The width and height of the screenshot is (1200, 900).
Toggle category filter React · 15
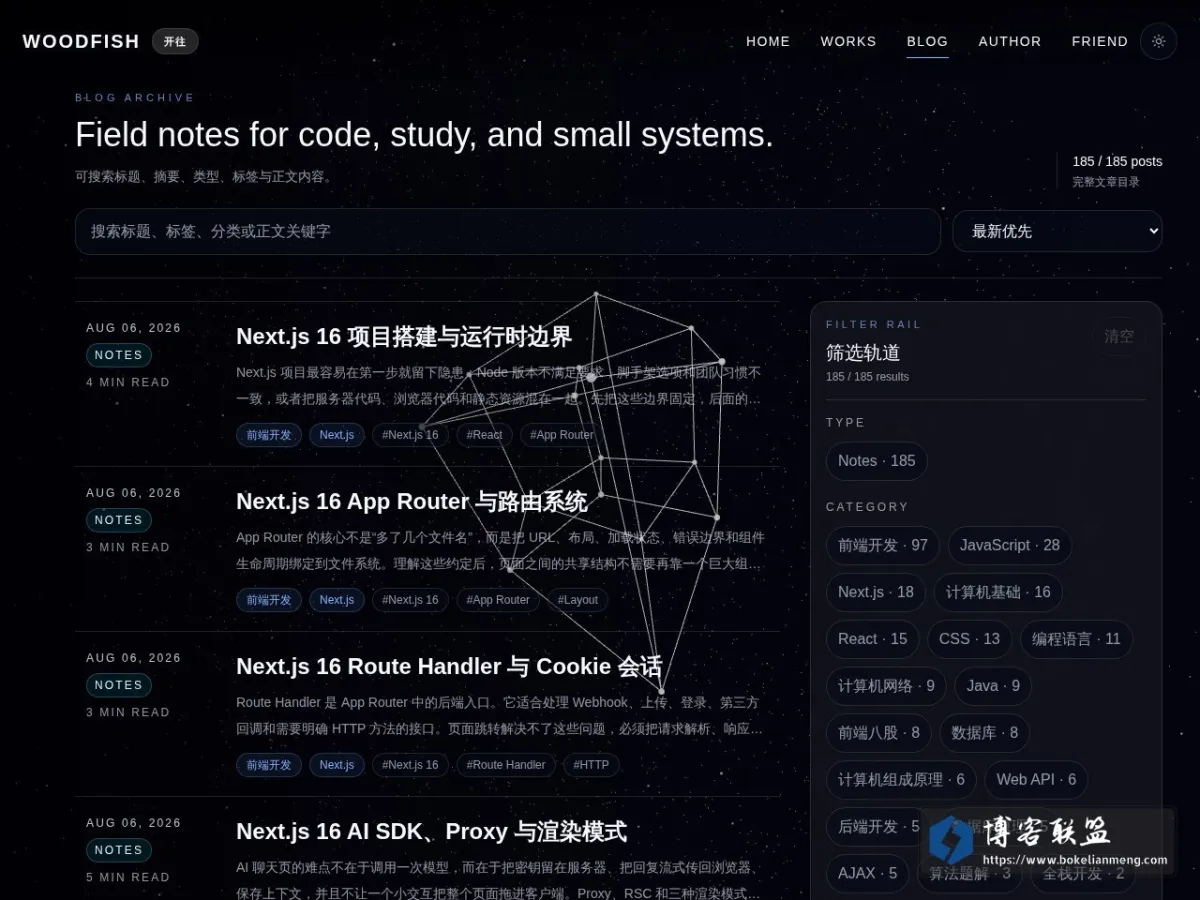click(x=873, y=639)
